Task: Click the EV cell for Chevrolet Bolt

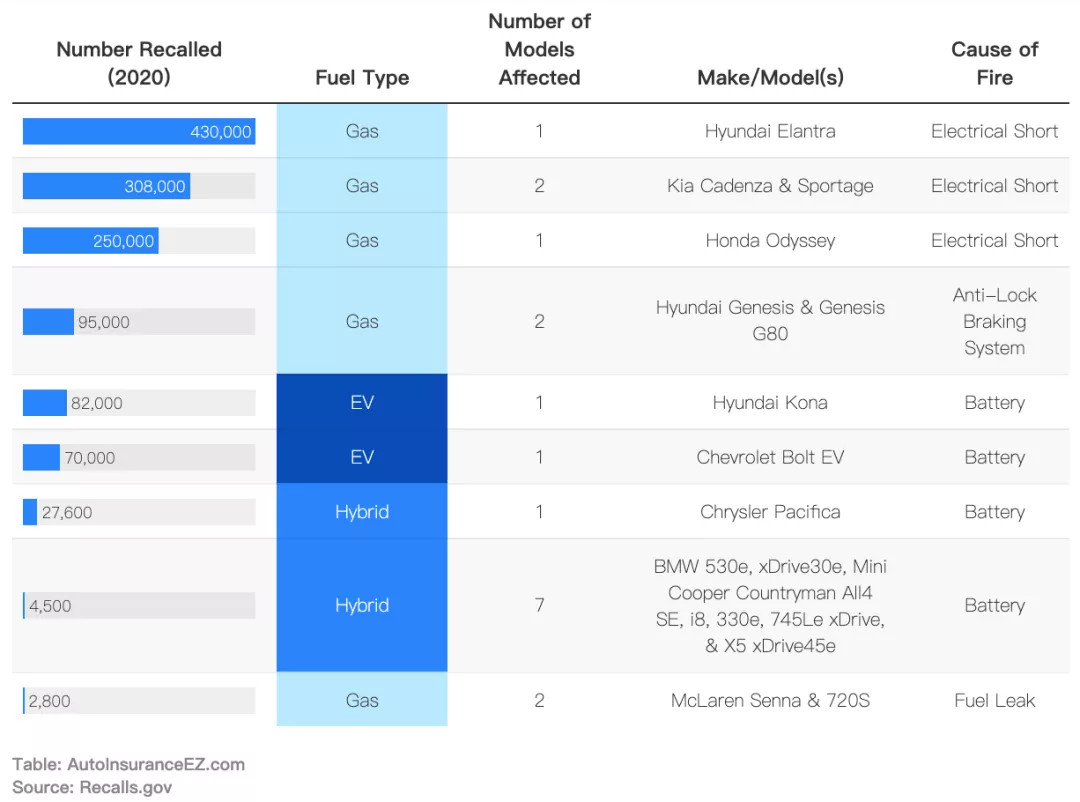Action: click(362, 457)
